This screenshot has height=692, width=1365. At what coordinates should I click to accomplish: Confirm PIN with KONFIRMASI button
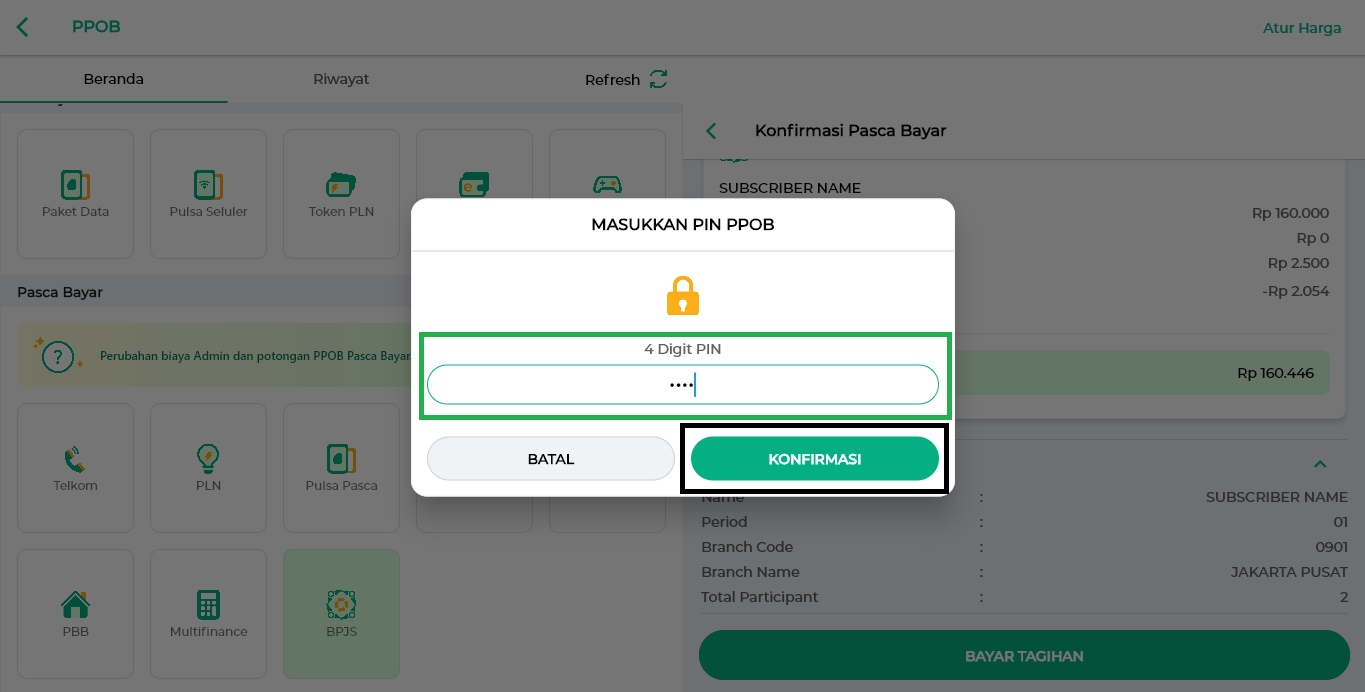click(815, 459)
